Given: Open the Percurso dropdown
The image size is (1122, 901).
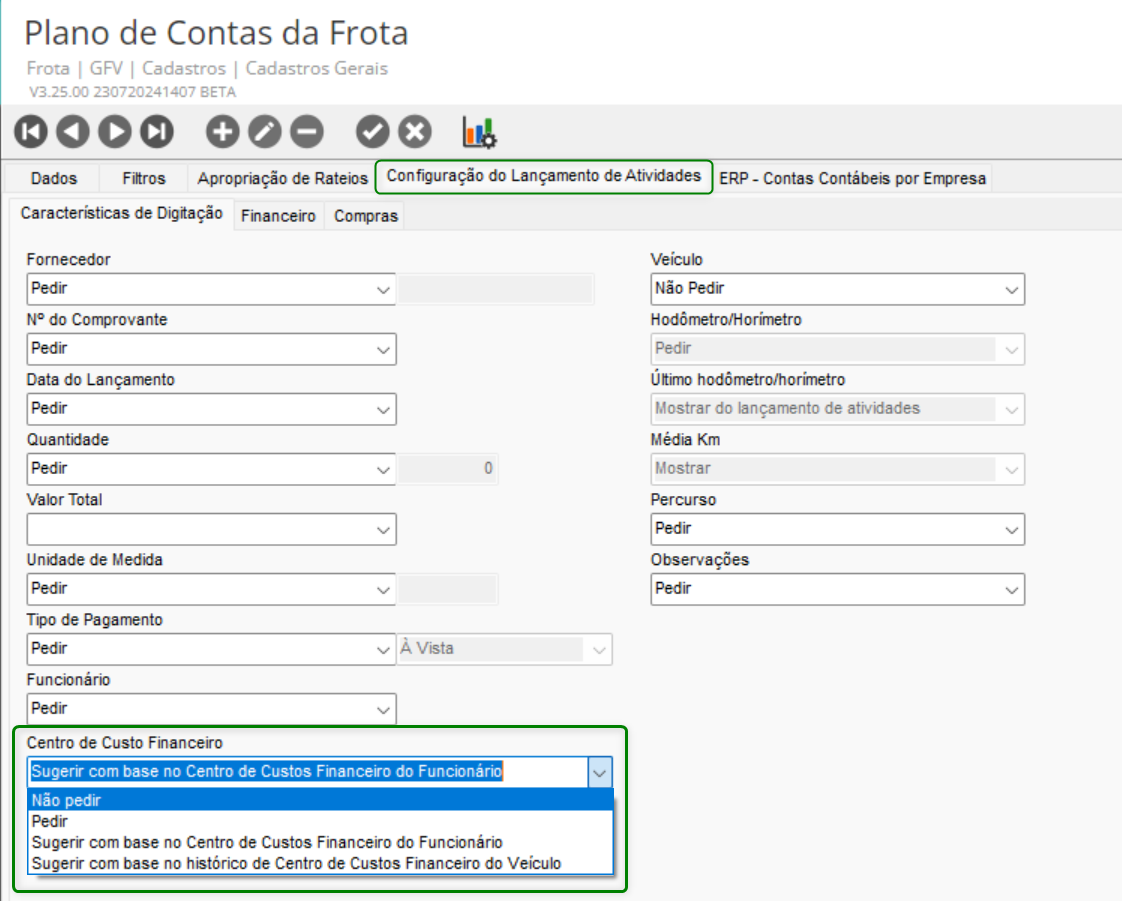Looking at the screenshot, I should pos(1011,529).
